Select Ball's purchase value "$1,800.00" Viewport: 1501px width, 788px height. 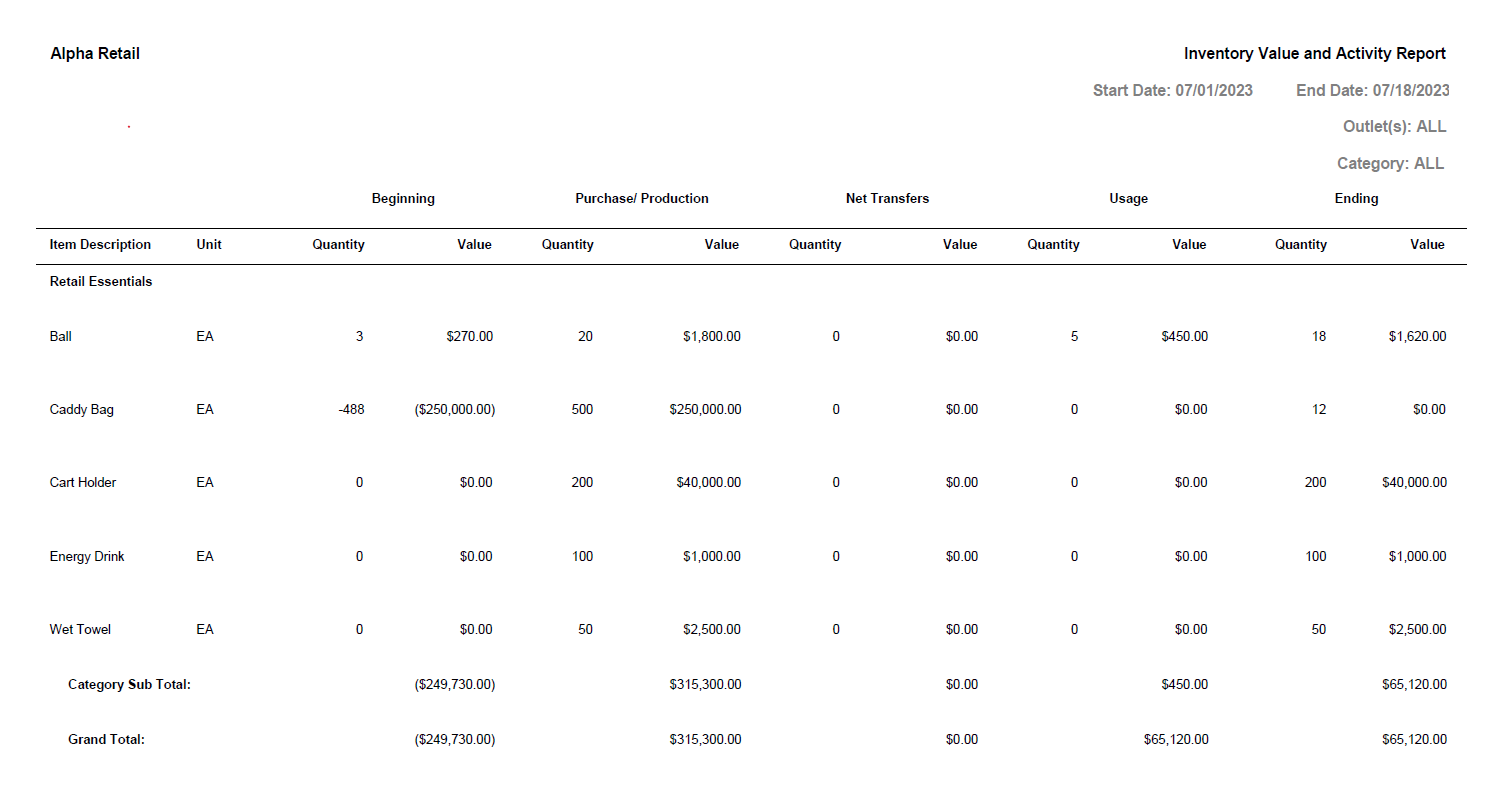coord(712,337)
